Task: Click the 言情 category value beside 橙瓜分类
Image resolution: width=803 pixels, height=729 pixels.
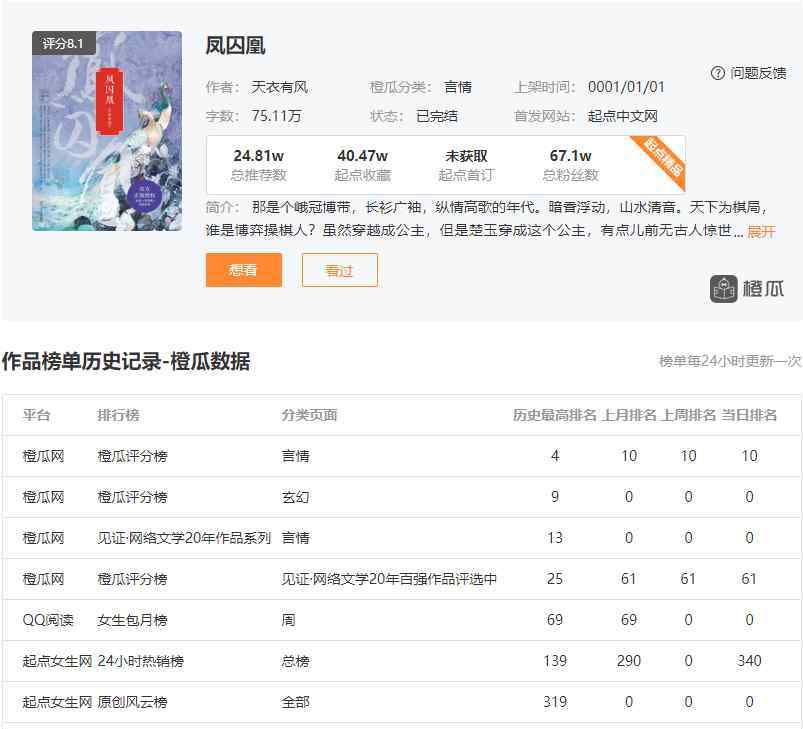Action: coord(458,87)
